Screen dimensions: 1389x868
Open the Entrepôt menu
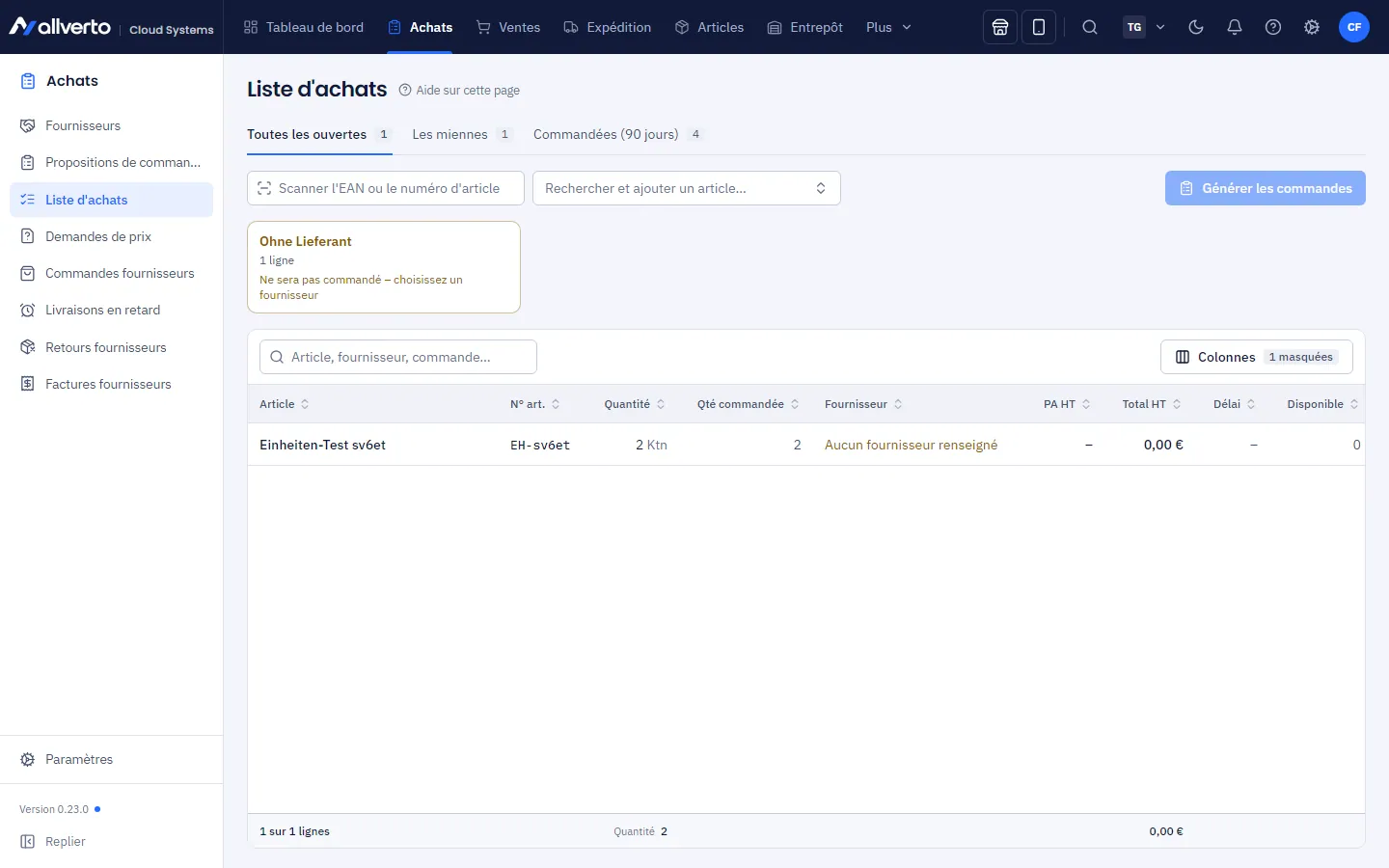pos(805,27)
